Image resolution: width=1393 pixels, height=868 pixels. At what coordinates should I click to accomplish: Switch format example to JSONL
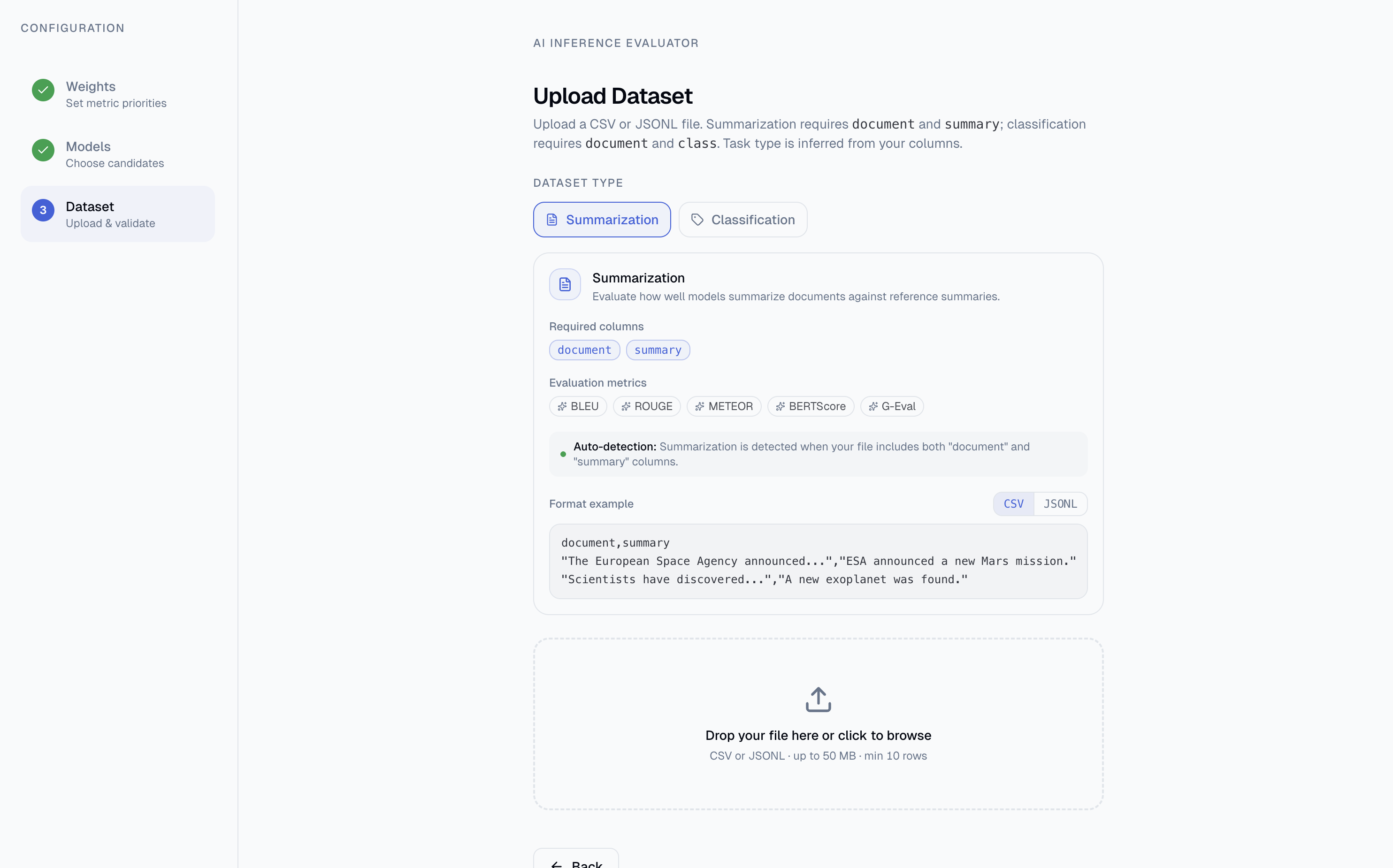tap(1060, 503)
